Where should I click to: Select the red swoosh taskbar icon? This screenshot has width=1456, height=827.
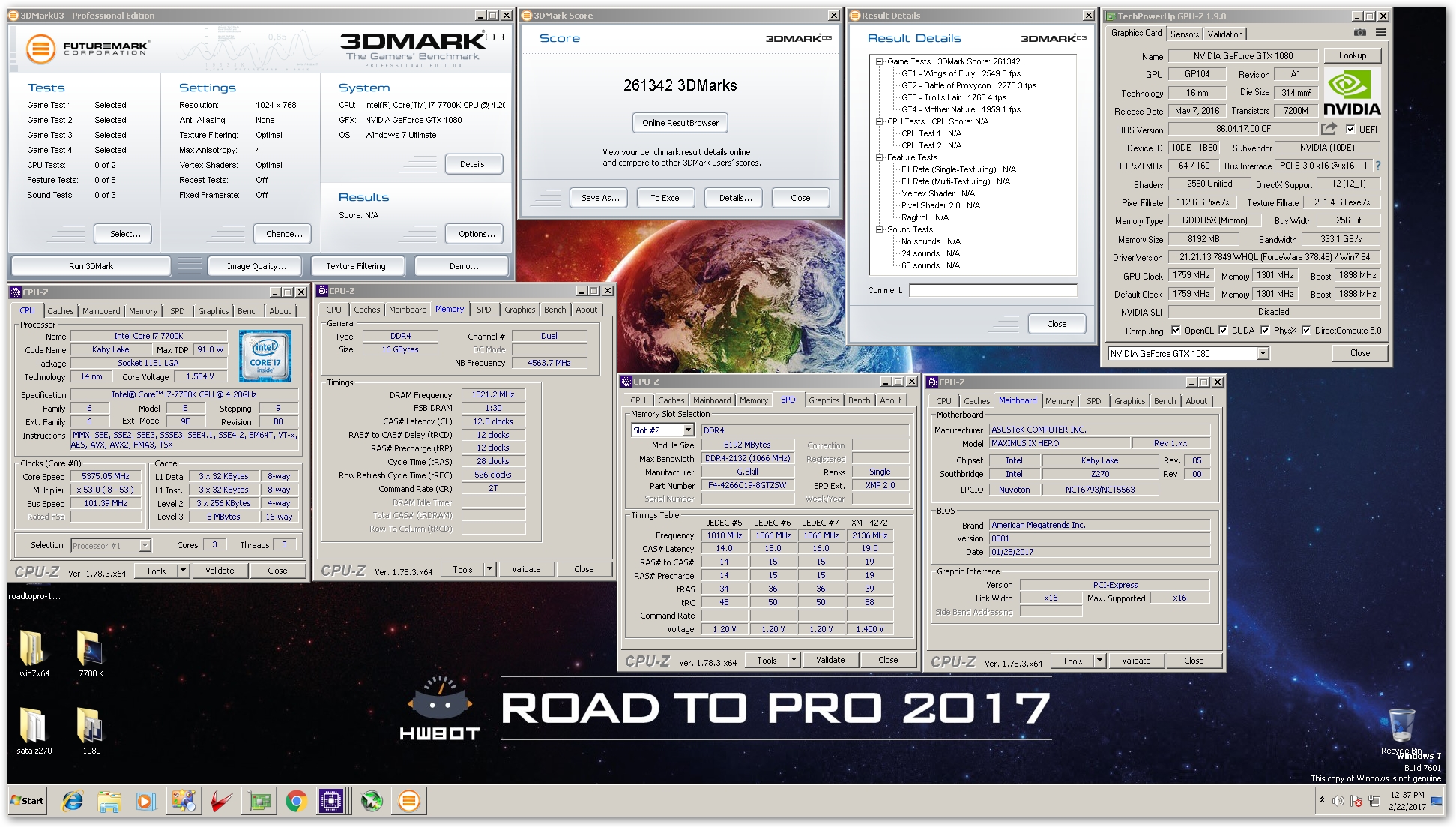(x=221, y=802)
